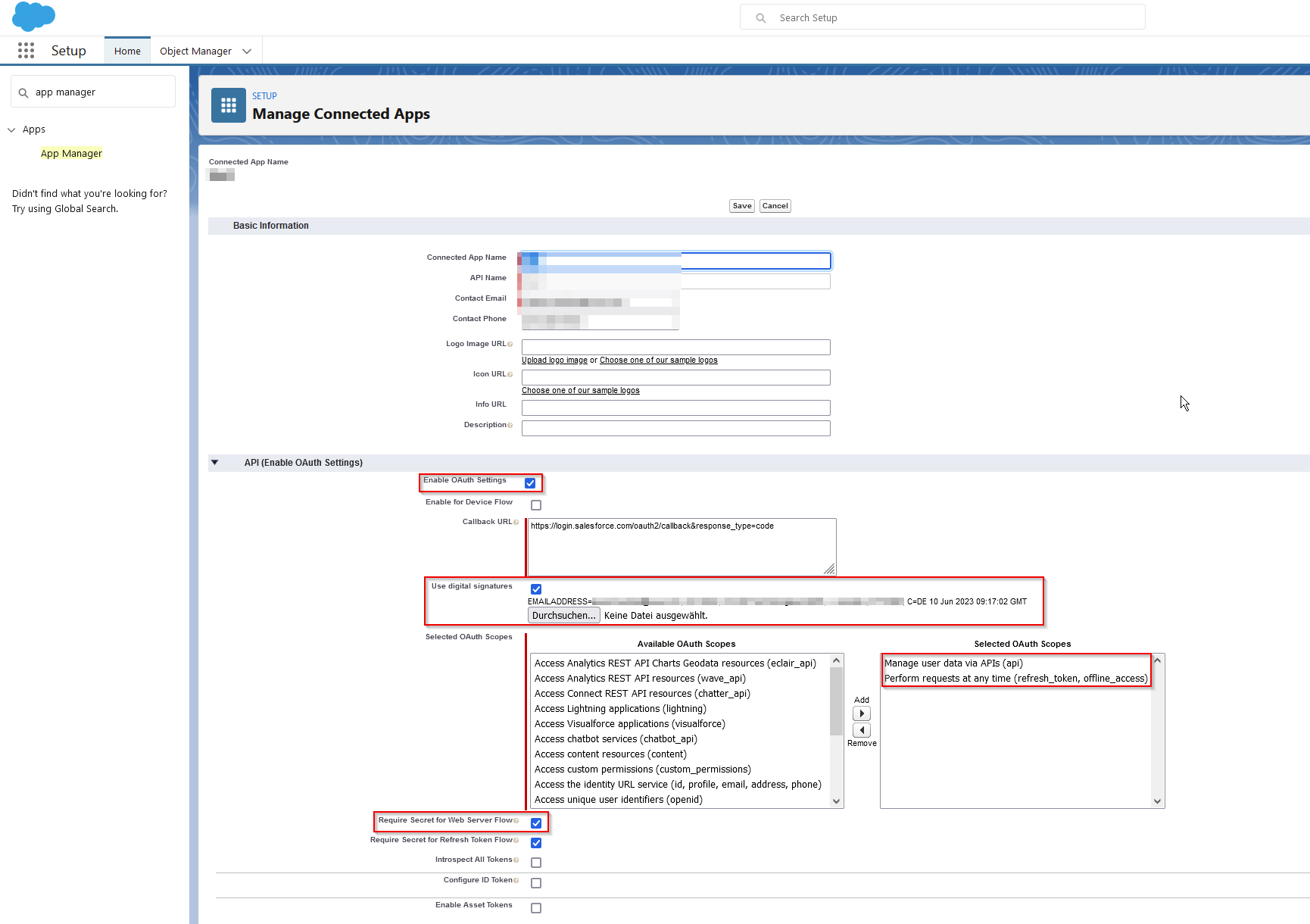The height and width of the screenshot is (924, 1310).
Task: Click the Salesforce cloud logo
Action: click(33, 16)
